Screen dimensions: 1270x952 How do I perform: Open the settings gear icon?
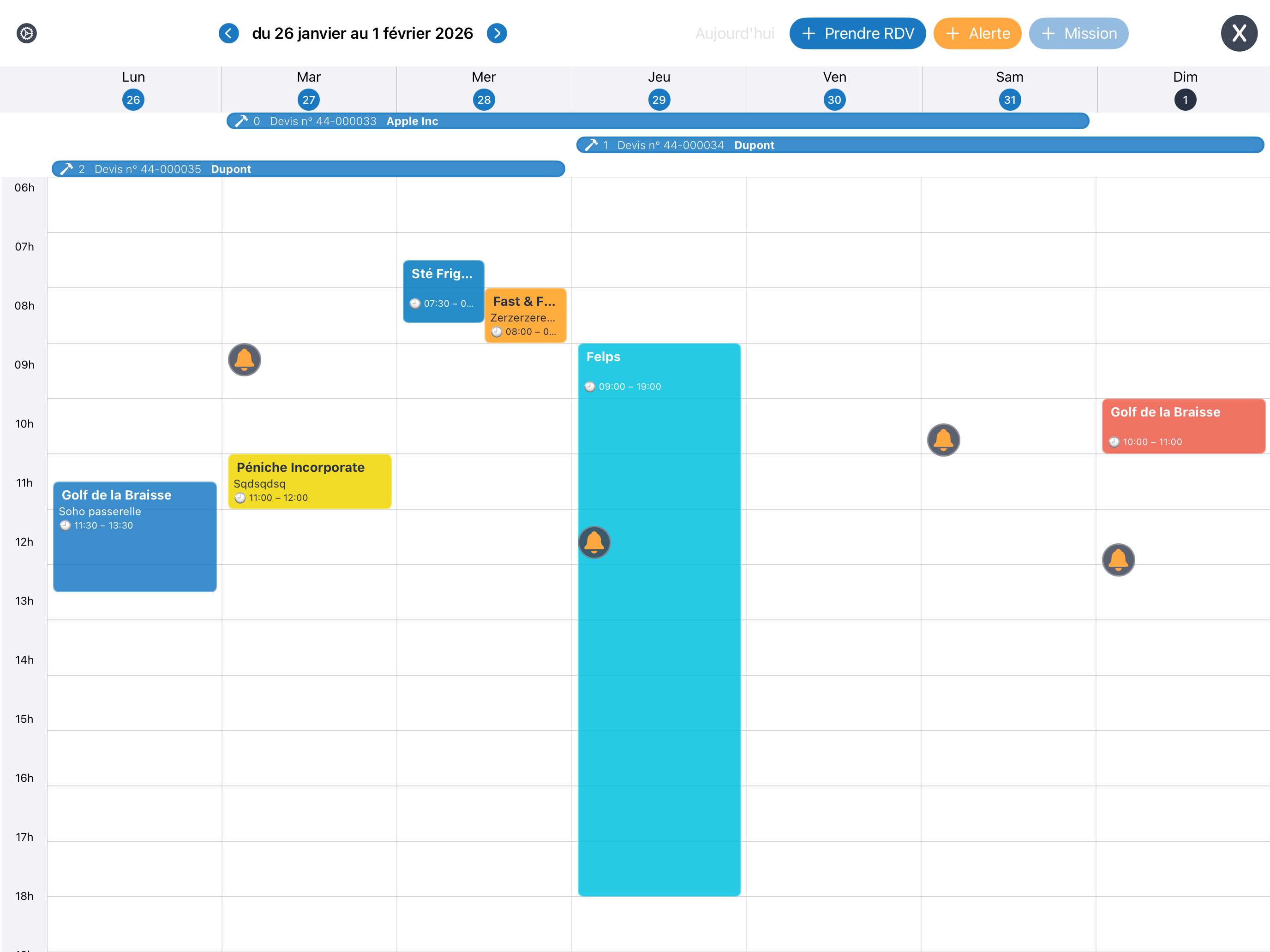point(26,33)
